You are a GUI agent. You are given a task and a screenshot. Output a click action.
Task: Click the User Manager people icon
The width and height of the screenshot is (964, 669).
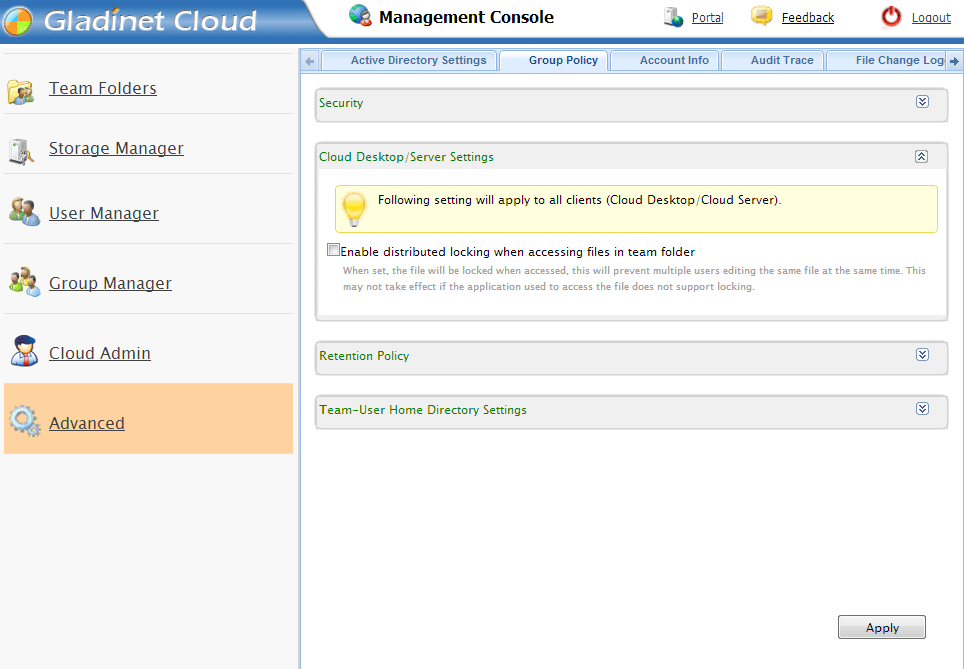pos(24,212)
